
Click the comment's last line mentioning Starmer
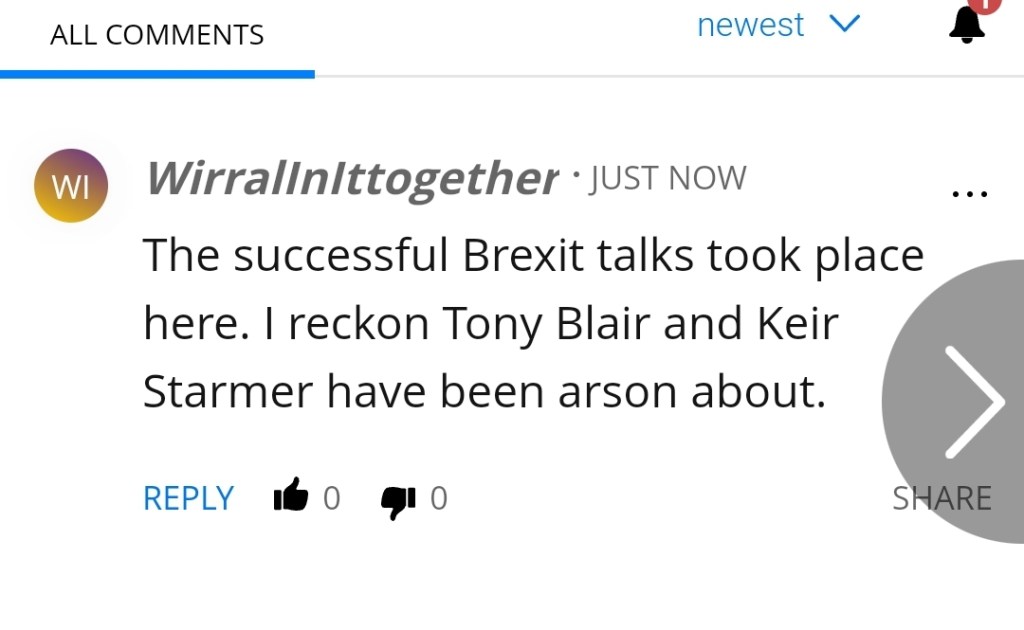(x=484, y=393)
